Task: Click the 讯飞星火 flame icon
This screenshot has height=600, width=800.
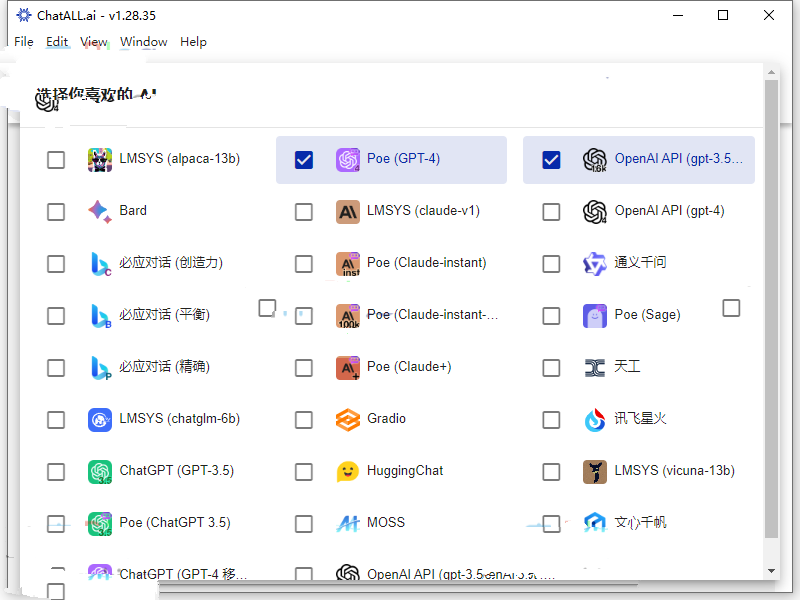Action: tap(595, 419)
